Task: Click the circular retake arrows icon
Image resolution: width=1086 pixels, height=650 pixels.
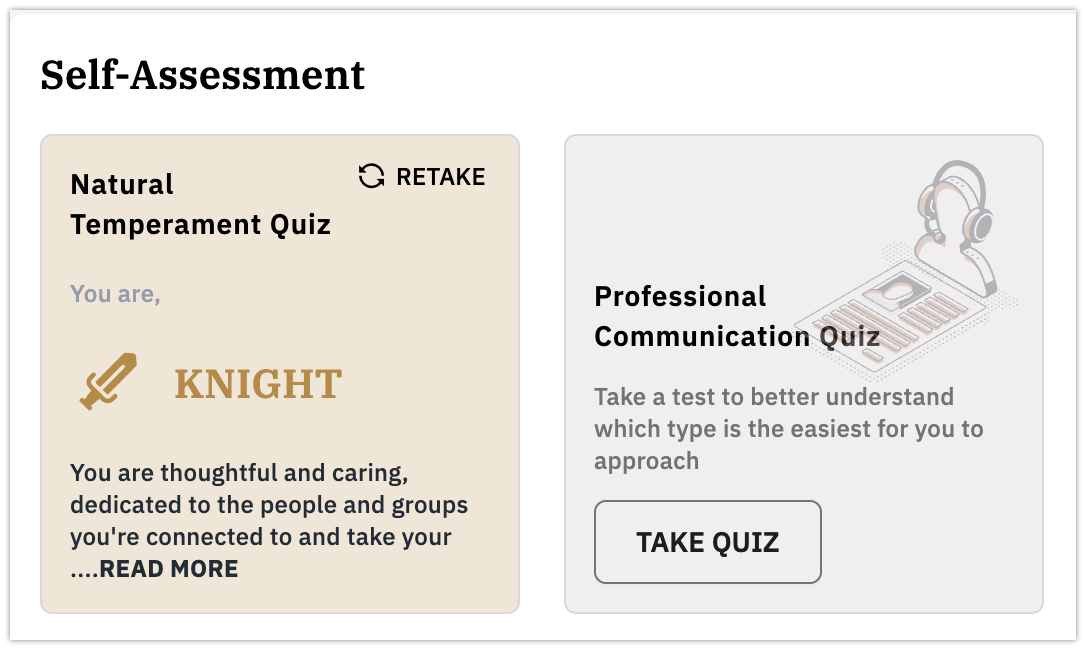Action: click(x=371, y=176)
